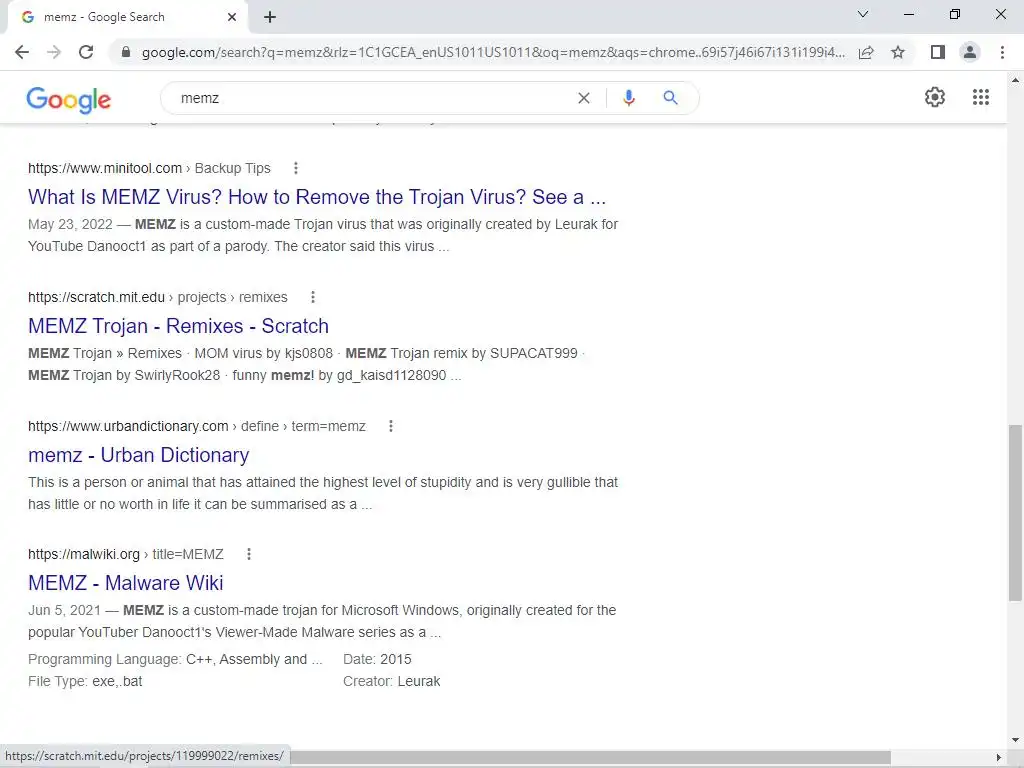The height and width of the screenshot is (768, 1024).
Task: Click the 'Creator: Leurak' text
Action: (x=391, y=681)
